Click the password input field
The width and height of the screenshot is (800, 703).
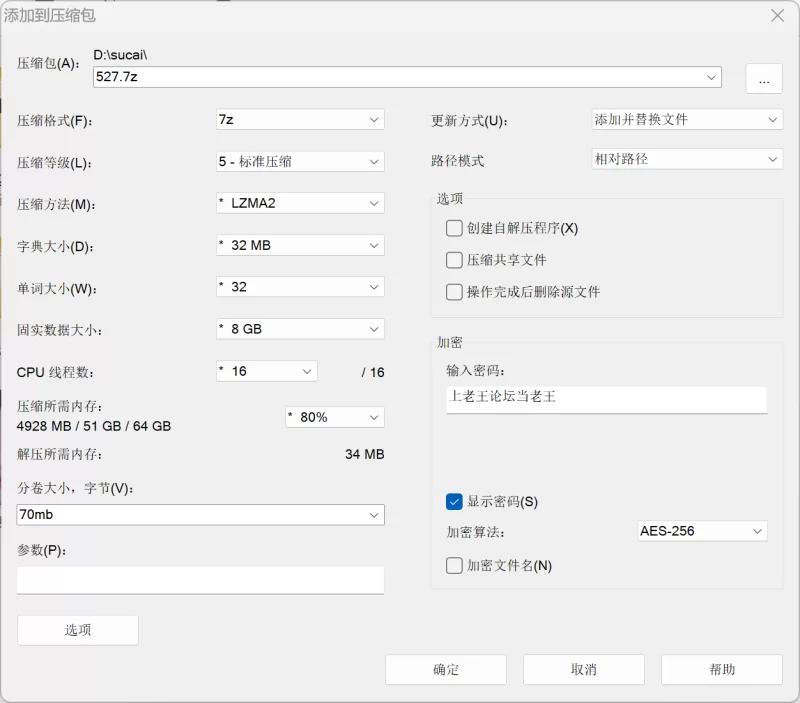pyautogui.click(x=606, y=397)
